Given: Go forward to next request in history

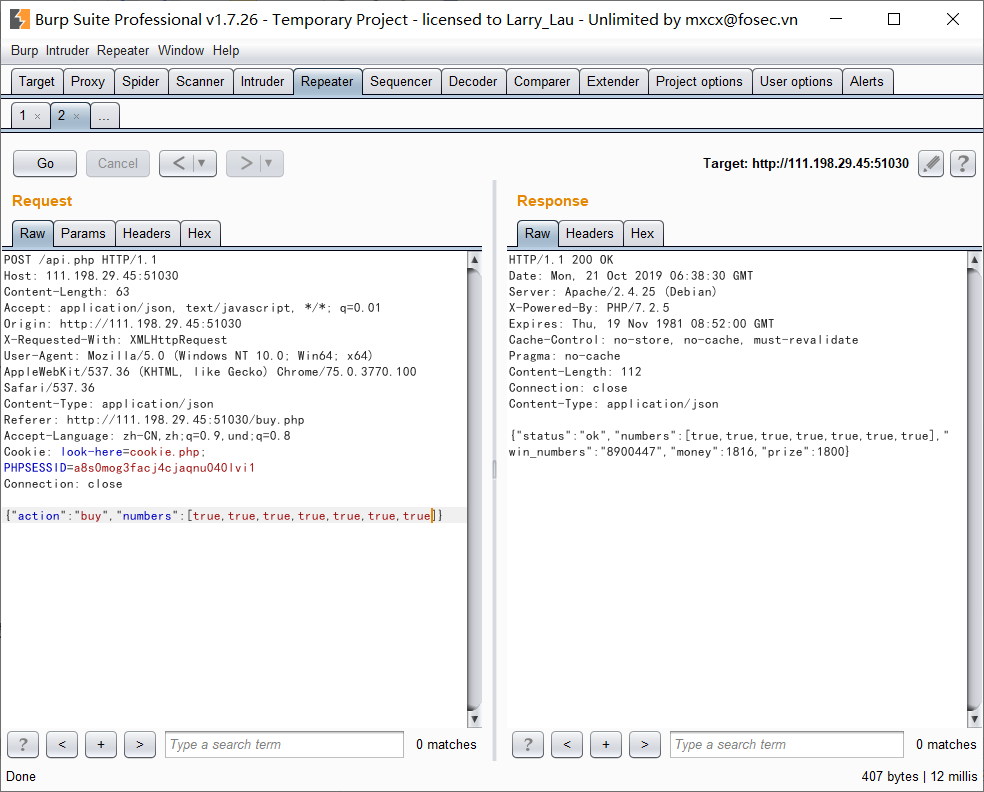Looking at the screenshot, I should [246, 164].
